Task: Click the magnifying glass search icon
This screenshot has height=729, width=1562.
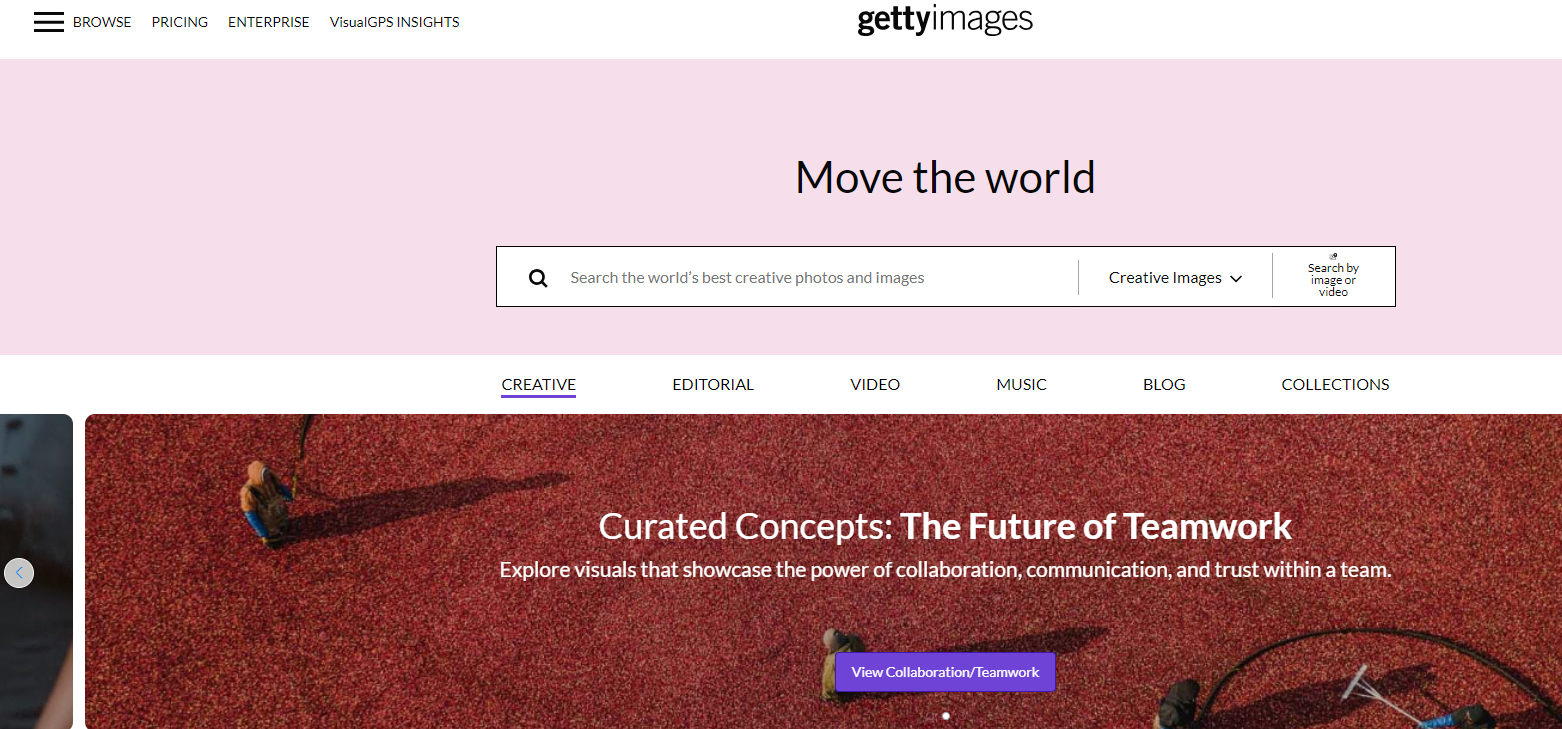Action: pos(538,278)
